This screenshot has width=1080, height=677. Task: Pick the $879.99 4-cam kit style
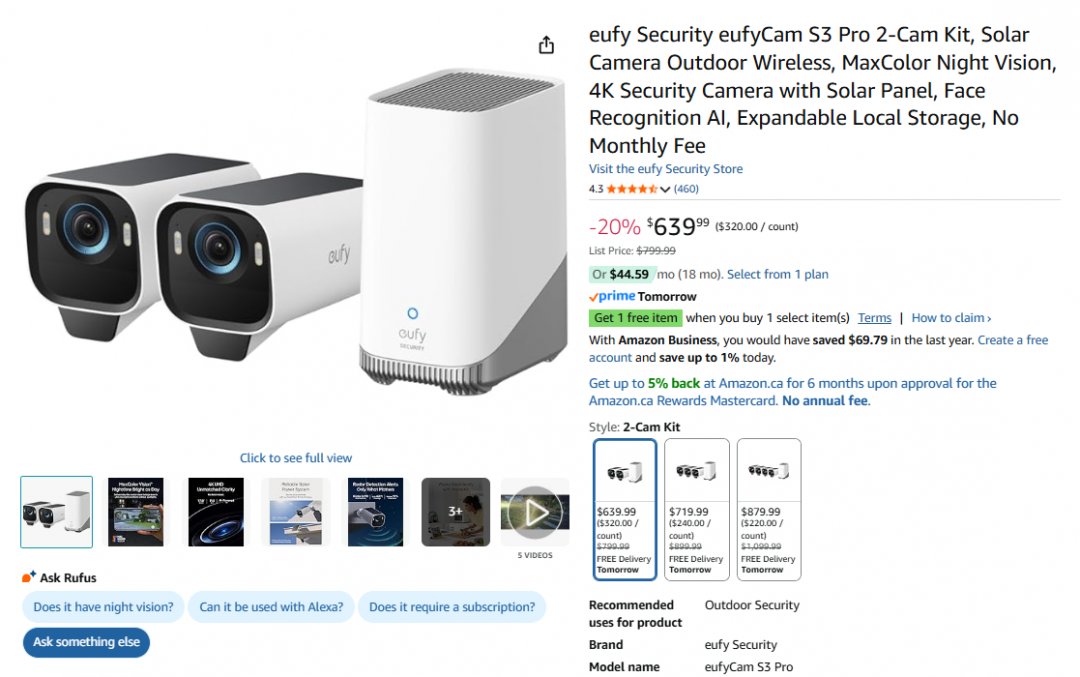(x=769, y=510)
